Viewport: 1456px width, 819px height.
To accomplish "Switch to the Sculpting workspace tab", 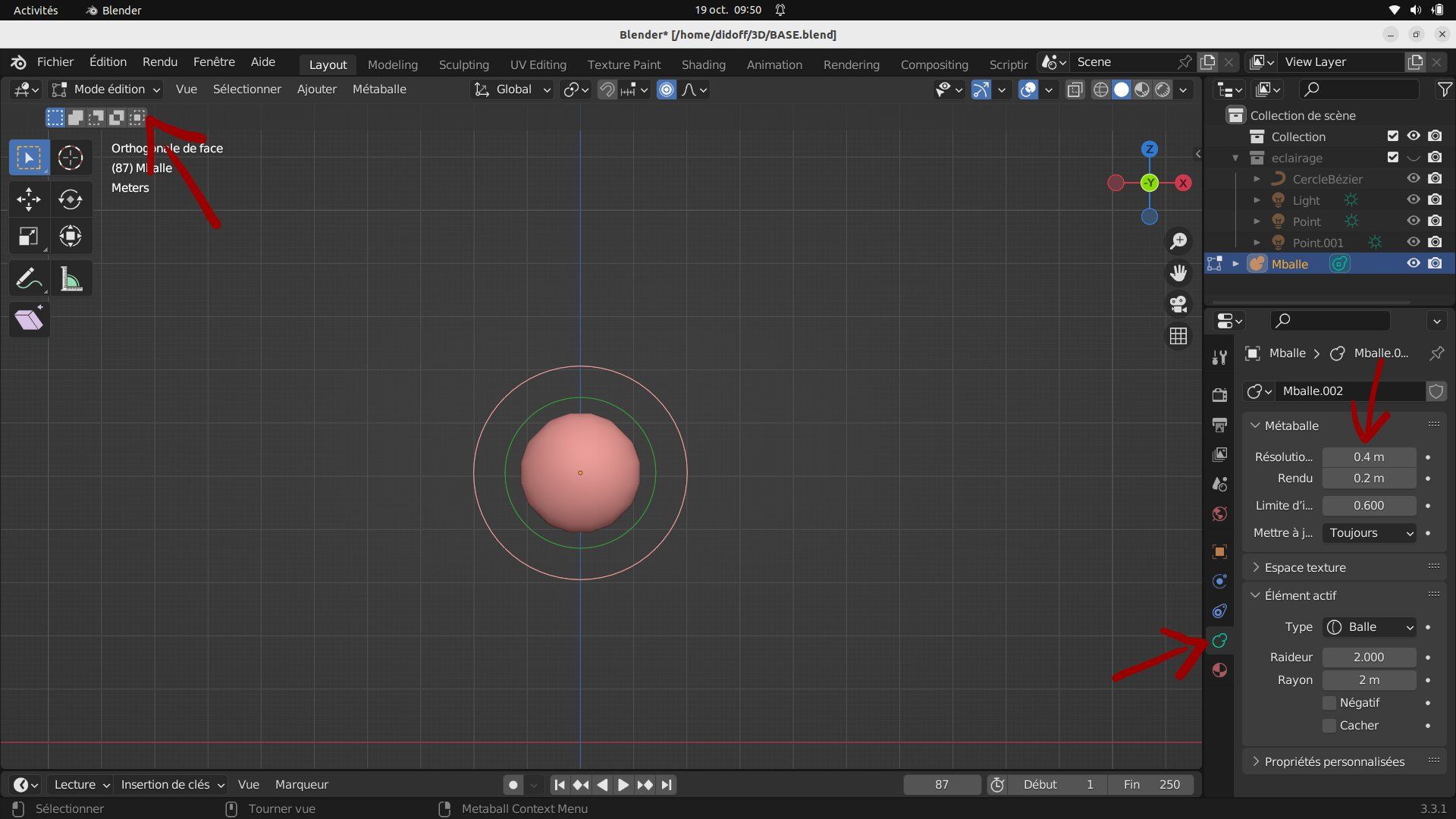I will (463, 64).
